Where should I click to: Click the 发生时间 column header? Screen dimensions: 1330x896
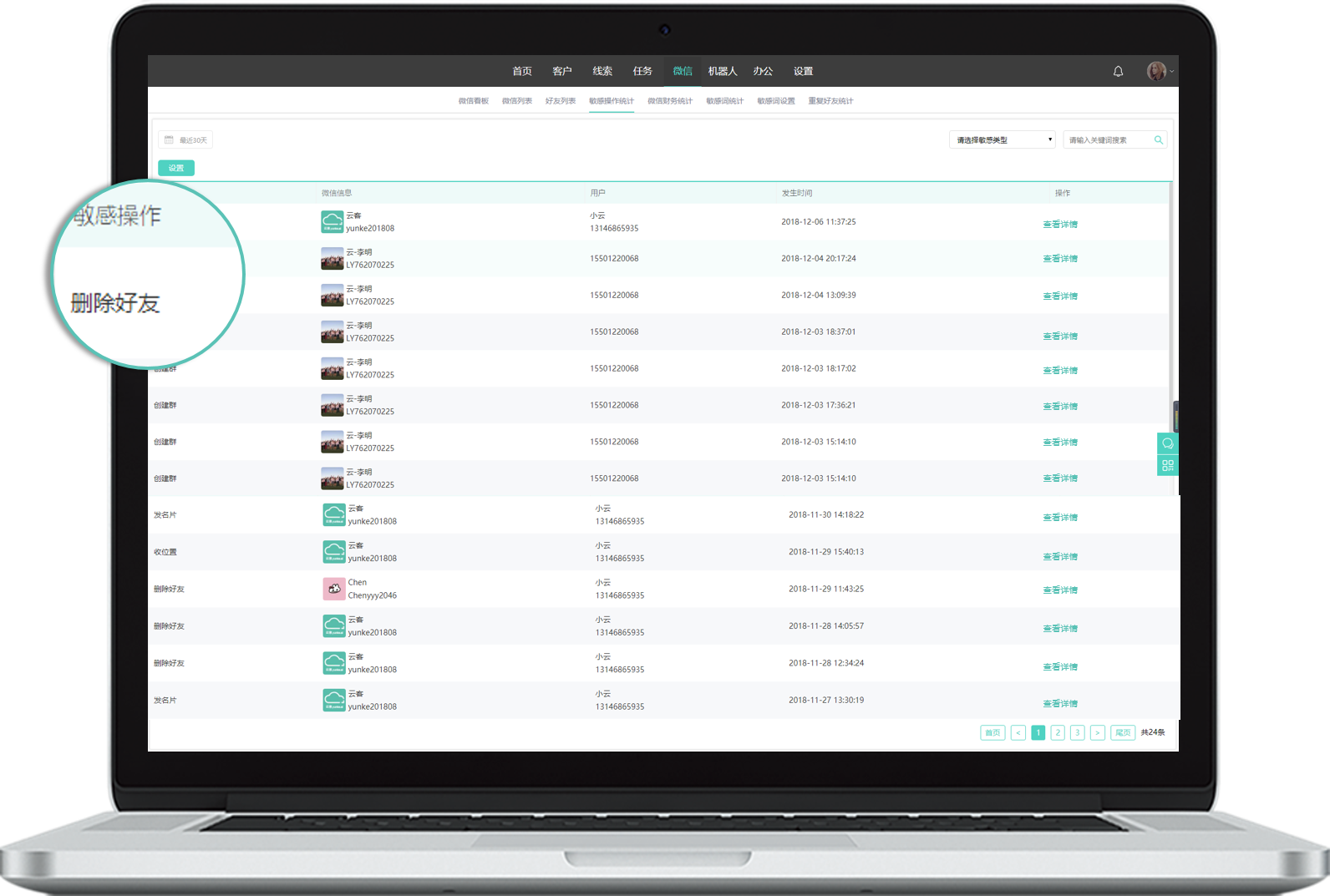click(797, 193)
